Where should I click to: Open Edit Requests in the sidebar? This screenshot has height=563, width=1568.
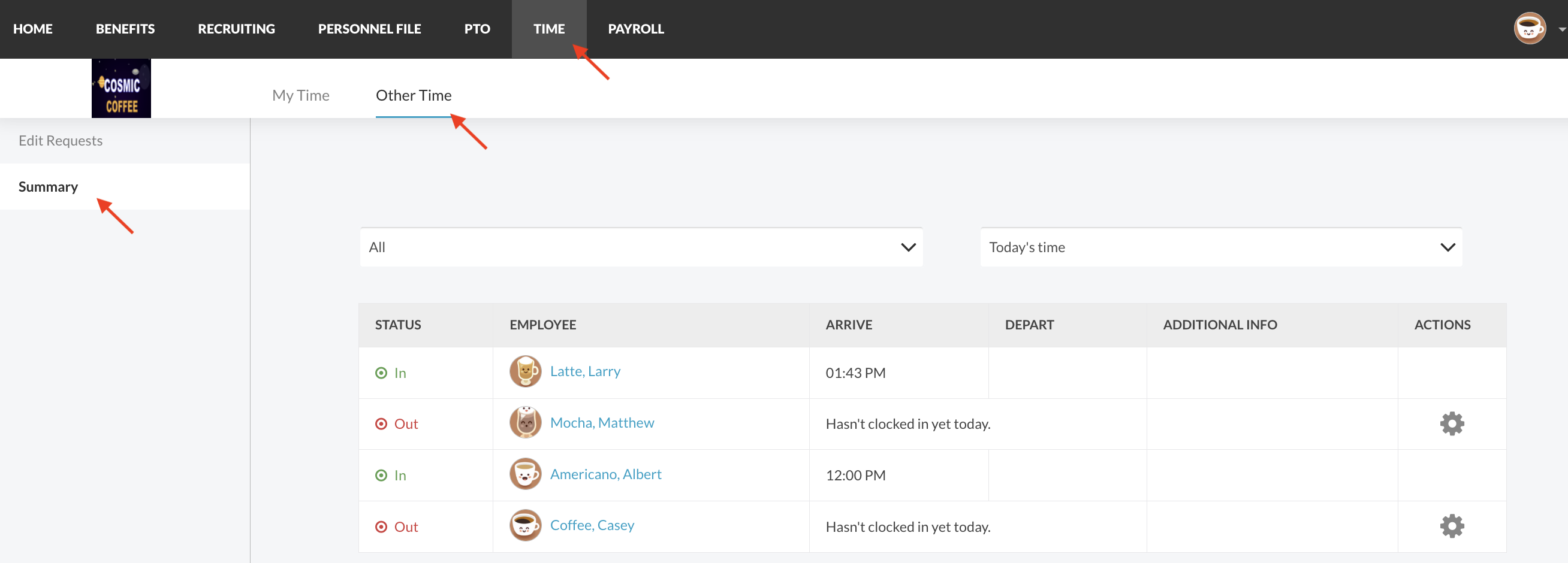tap(61, 140)
